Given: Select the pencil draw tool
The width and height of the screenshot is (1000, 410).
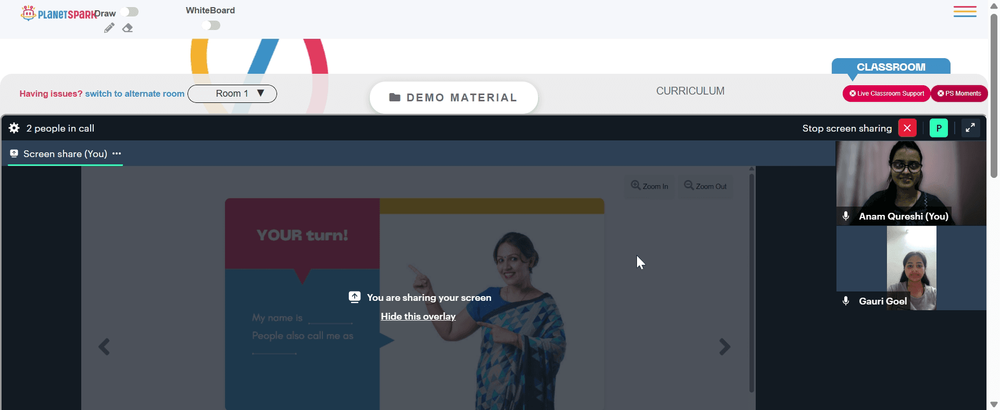Looking at the screenshot, I should click(109, 28).
